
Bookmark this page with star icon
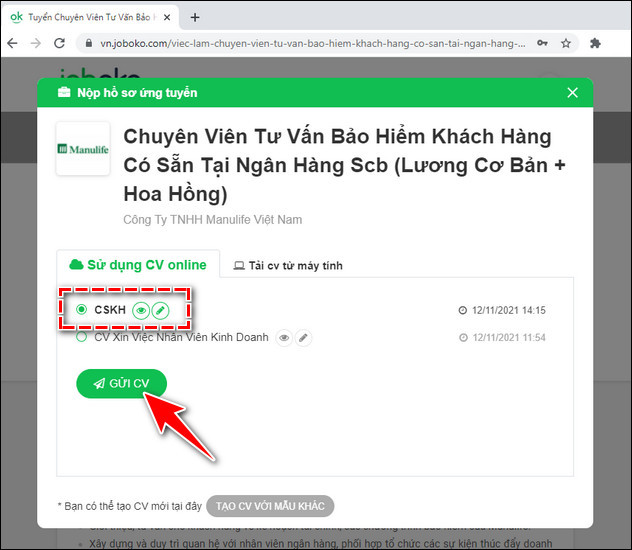click(566, 43)
